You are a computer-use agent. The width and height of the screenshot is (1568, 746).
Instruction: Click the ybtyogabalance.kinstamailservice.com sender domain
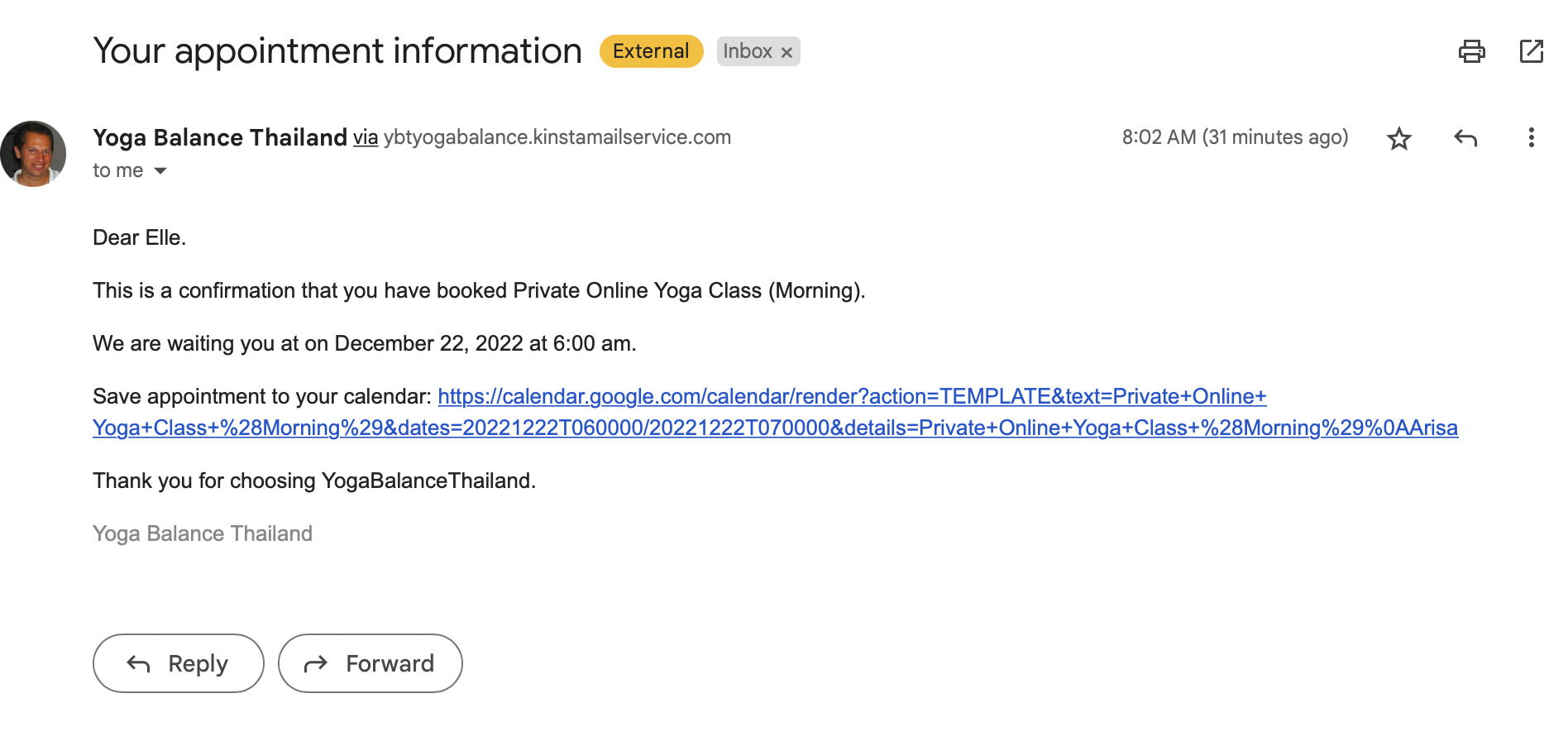click(x=557, y=137)
